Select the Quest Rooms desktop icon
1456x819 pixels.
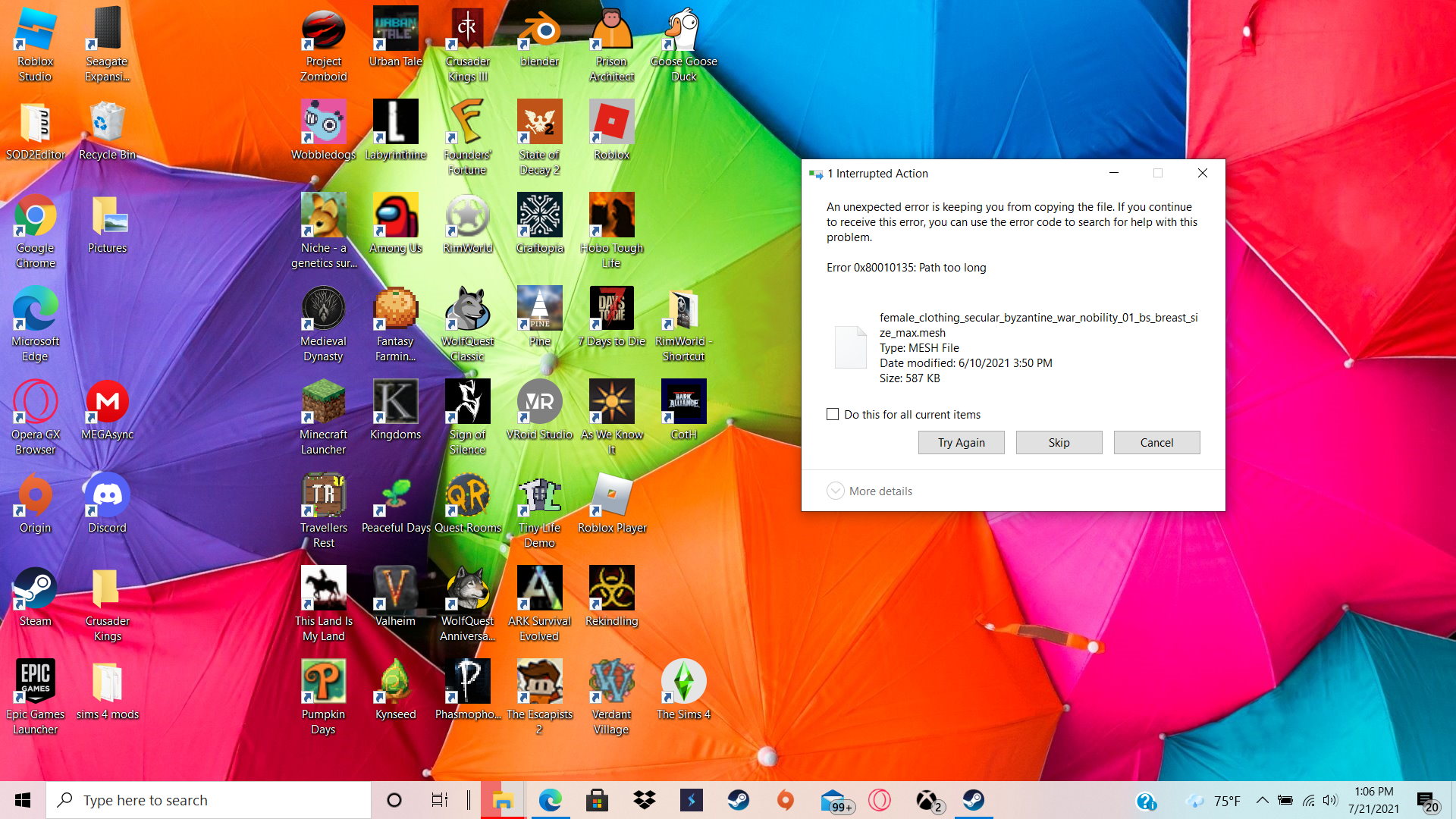click(467, 504)
